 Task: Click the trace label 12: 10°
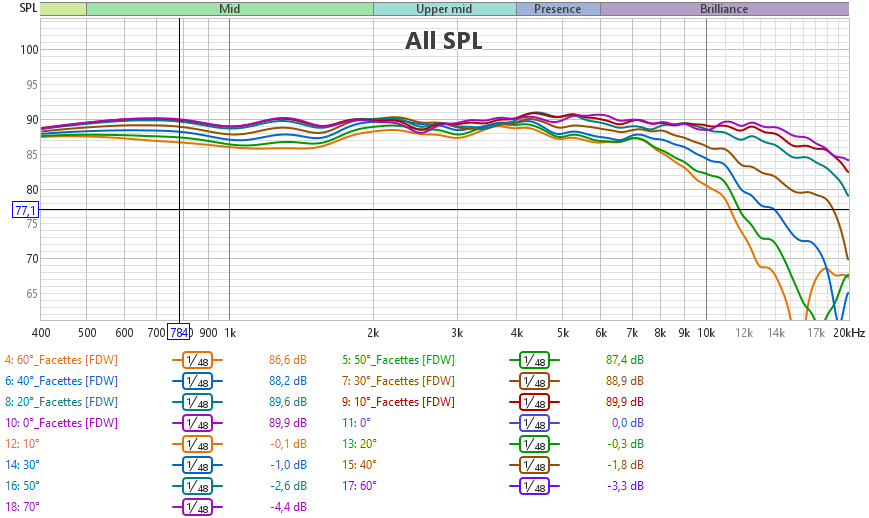[21, 445]
